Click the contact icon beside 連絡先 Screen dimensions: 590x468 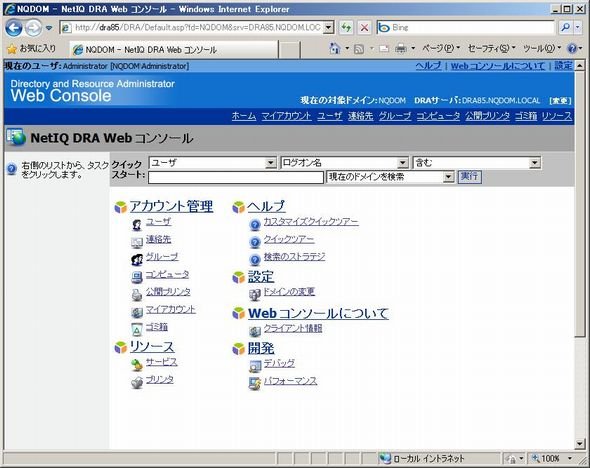pos(137,242)
